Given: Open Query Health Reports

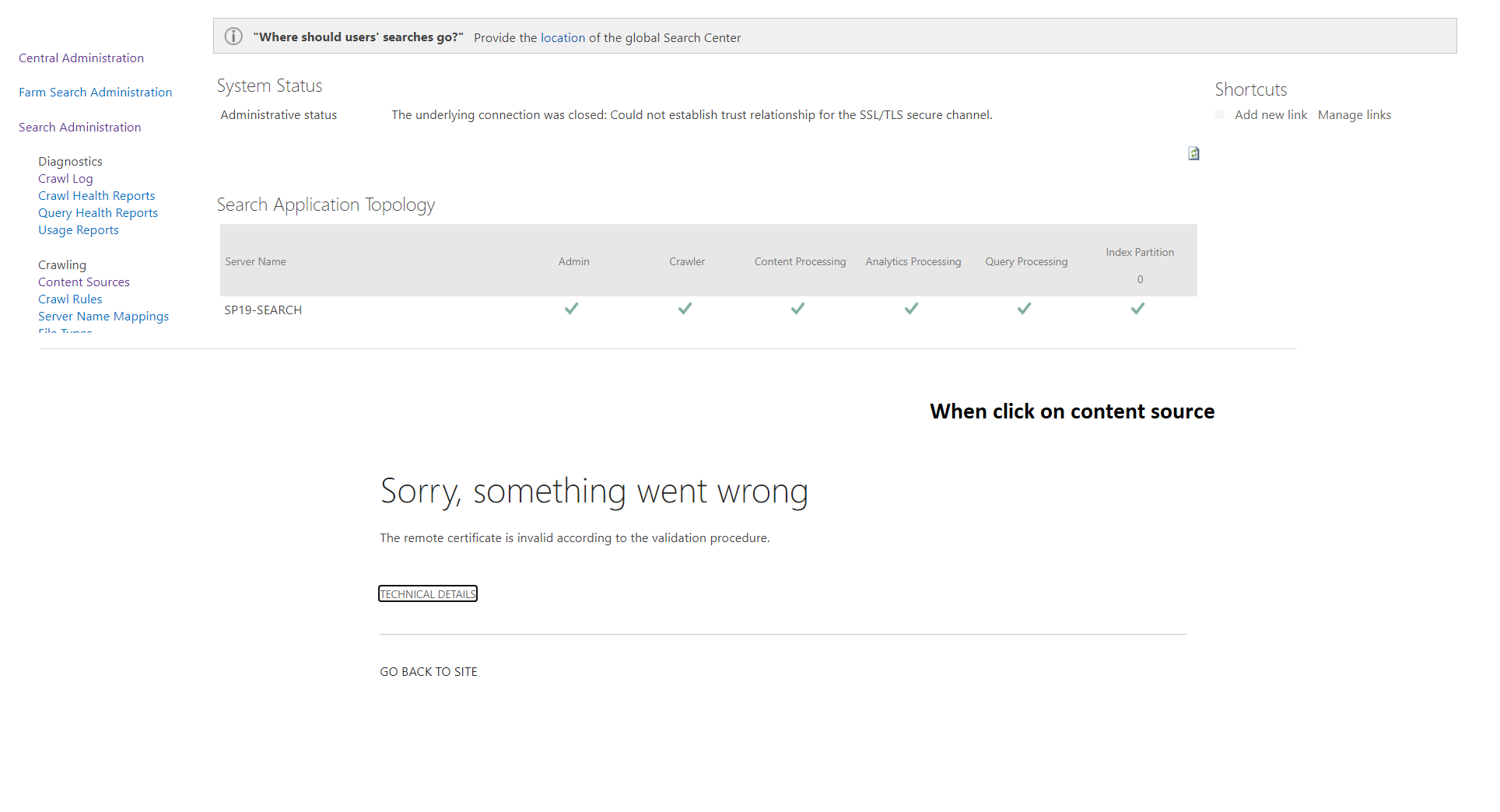Looking at the screenshot, I should 98,212.
